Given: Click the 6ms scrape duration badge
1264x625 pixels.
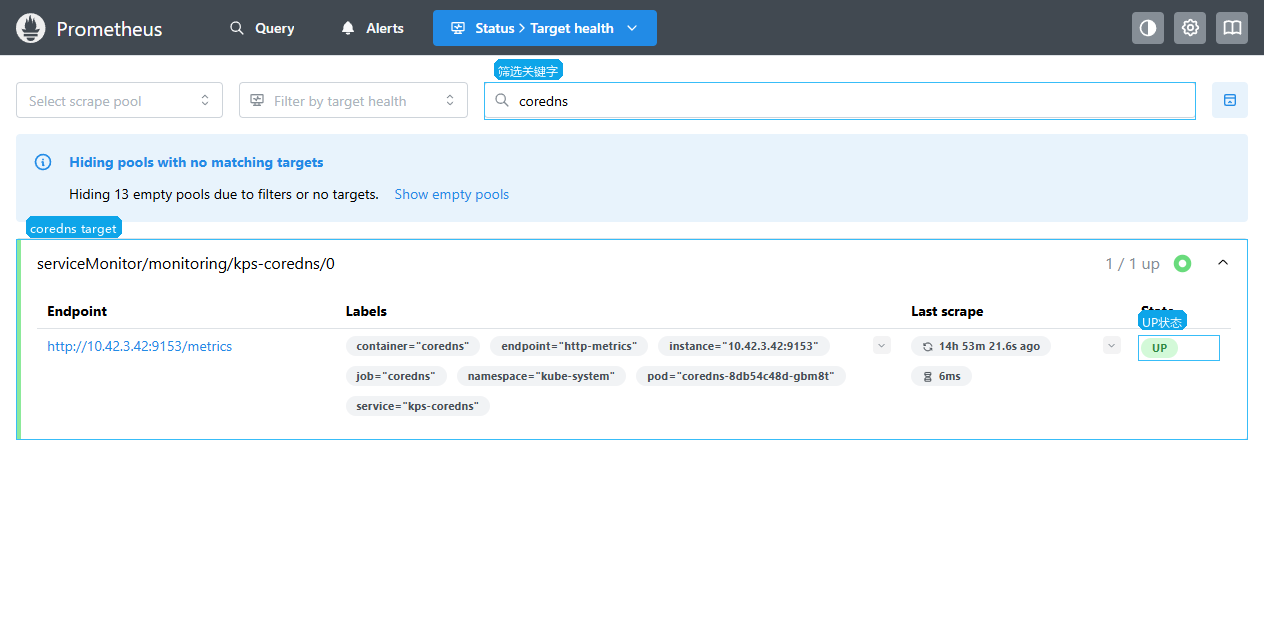Looking at the screenshot, I should 941,376.
